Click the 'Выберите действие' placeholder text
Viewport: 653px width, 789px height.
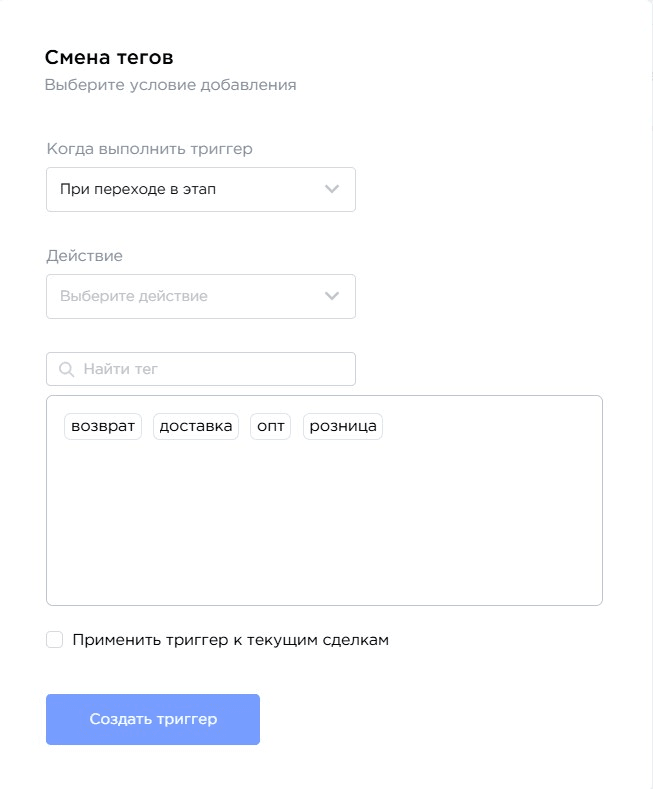pyautogui.click(x=134, y=296)
